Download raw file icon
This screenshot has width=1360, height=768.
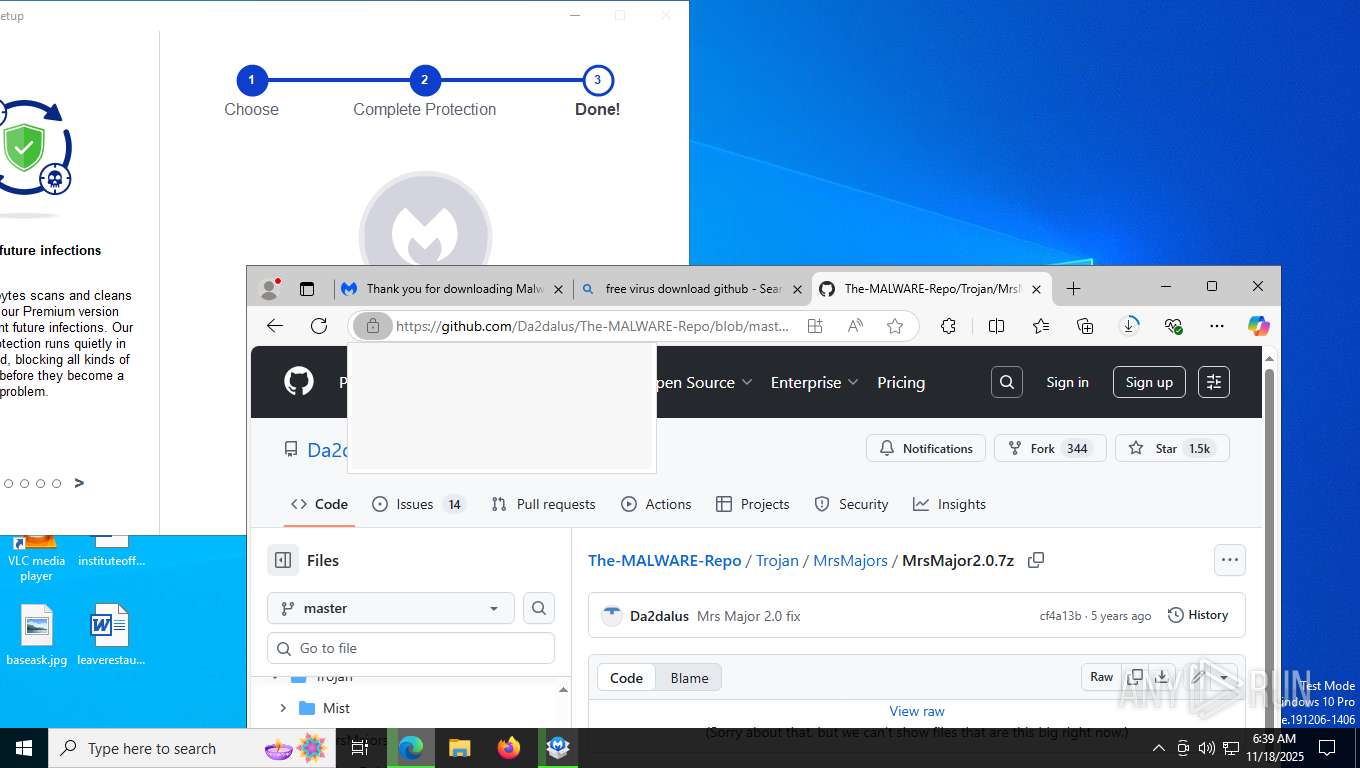[x=1162, y=677]
